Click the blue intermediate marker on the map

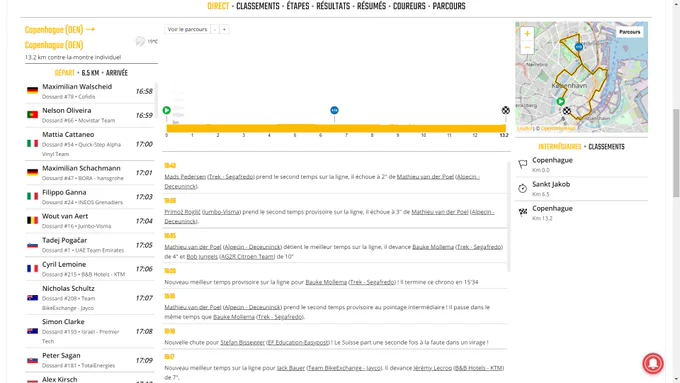coord(579,46)
